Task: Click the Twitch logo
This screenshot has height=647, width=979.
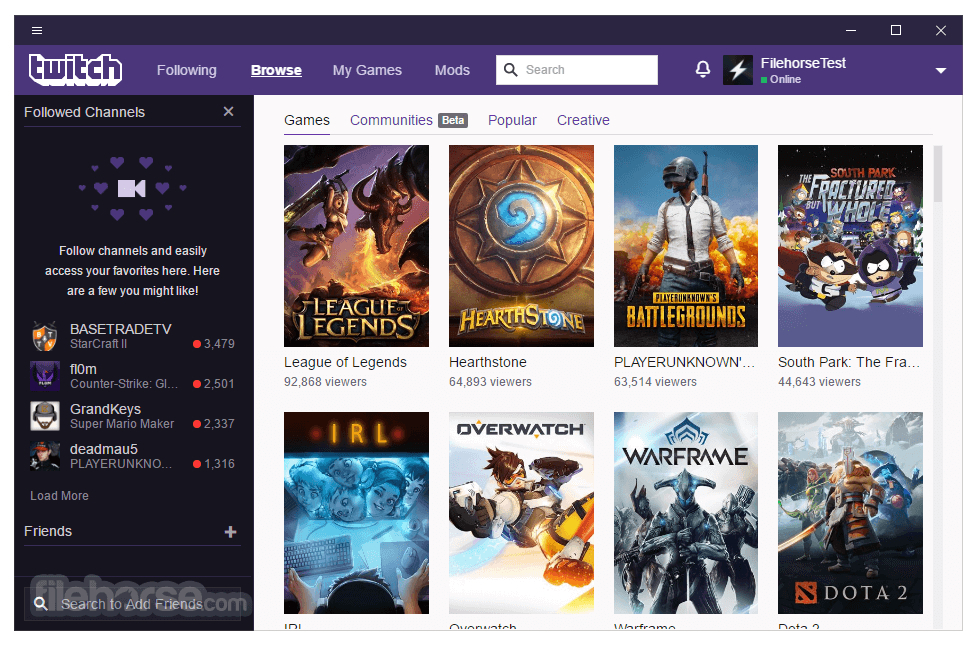Action: [x=75, y=69]
